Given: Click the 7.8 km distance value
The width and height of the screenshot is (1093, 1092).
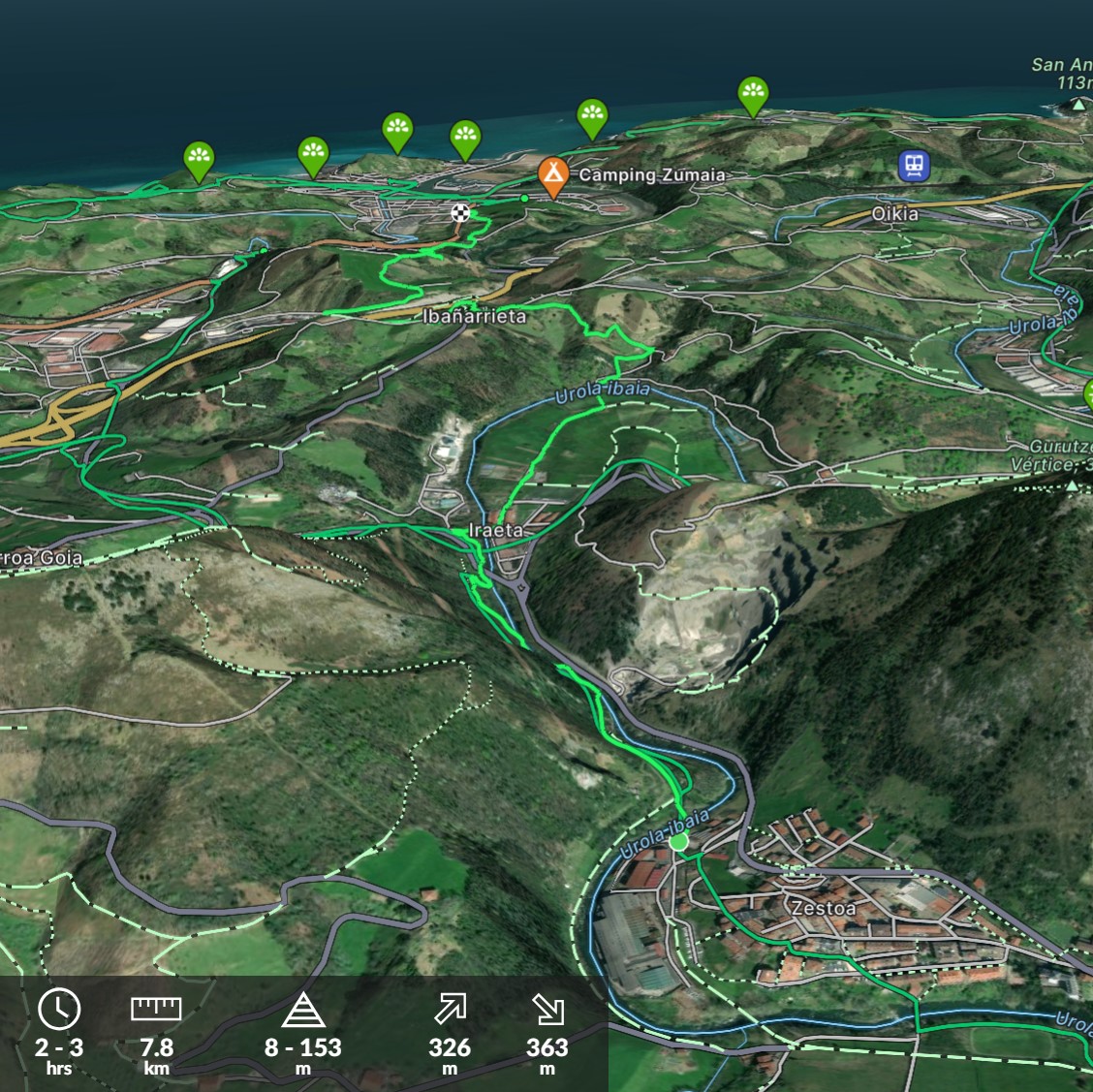Looking at the screenshot, I should 156,1048.
